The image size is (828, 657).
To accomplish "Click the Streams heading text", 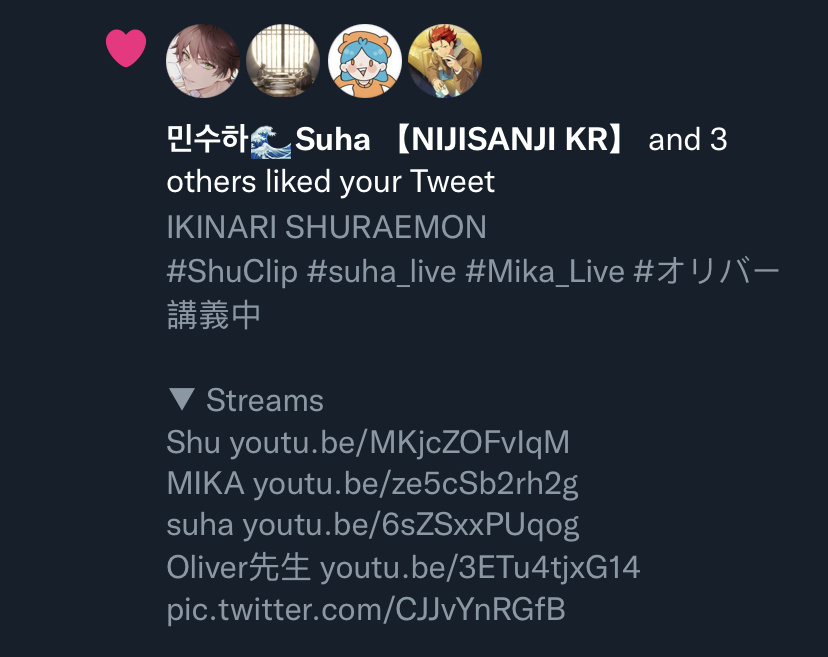I will 265,400.
